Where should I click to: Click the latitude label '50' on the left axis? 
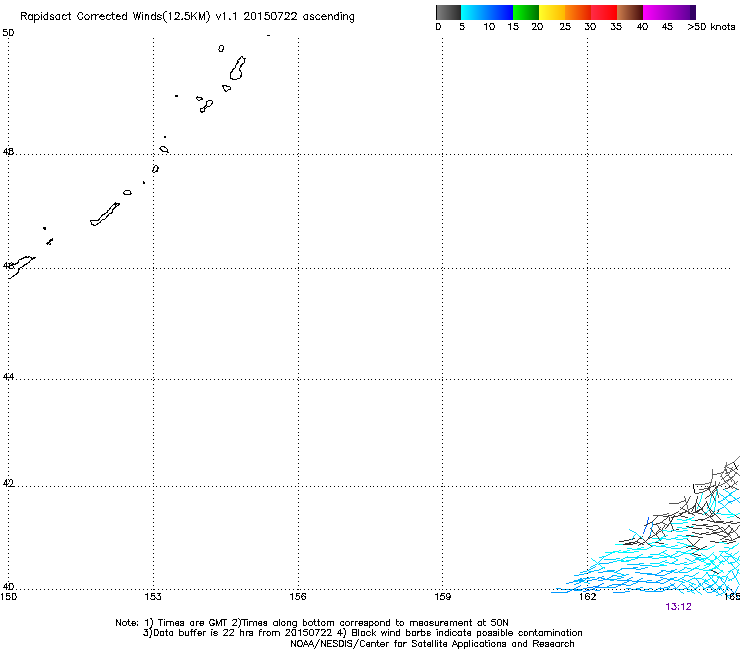click(8, 33)
